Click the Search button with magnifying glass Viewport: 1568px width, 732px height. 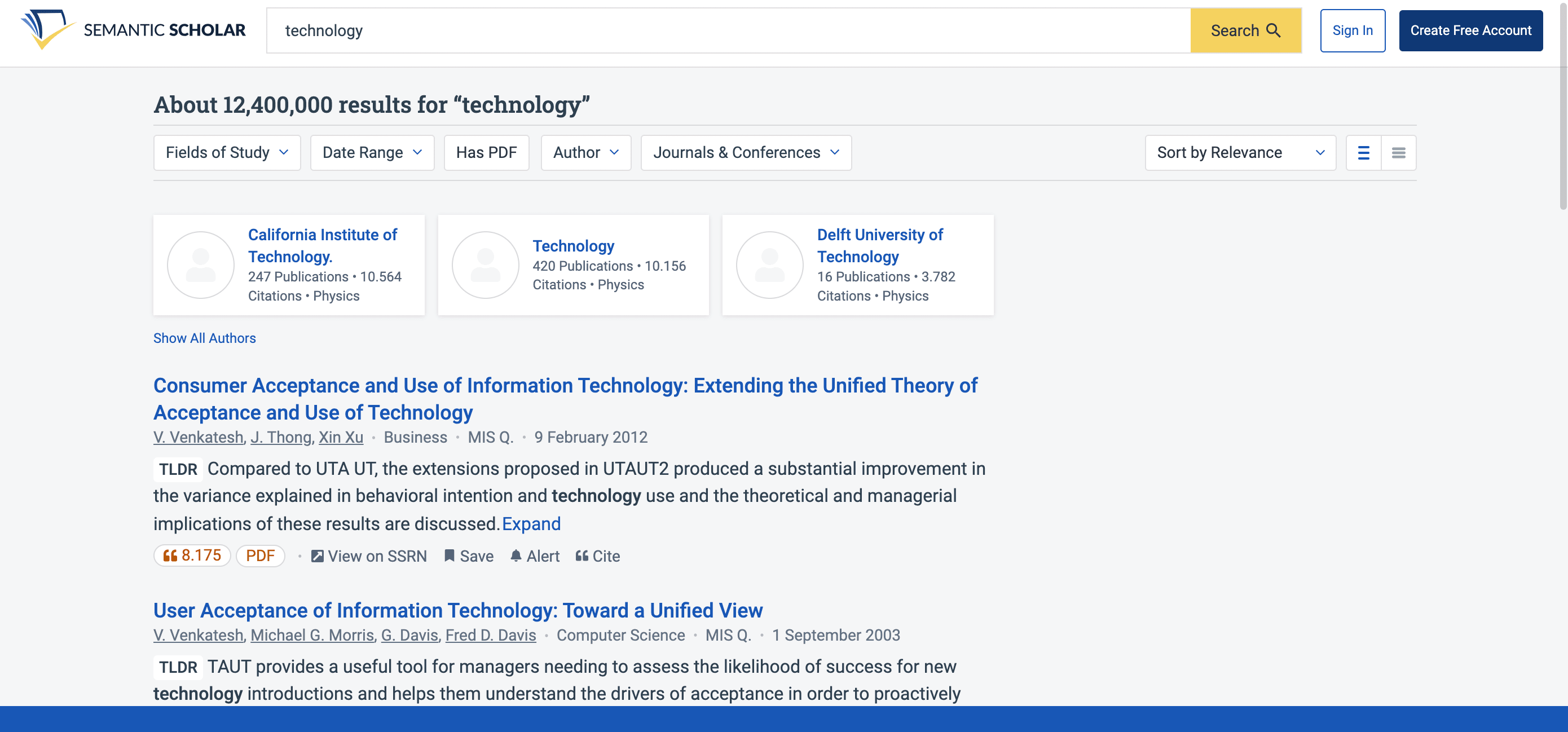pos(1245,30)
